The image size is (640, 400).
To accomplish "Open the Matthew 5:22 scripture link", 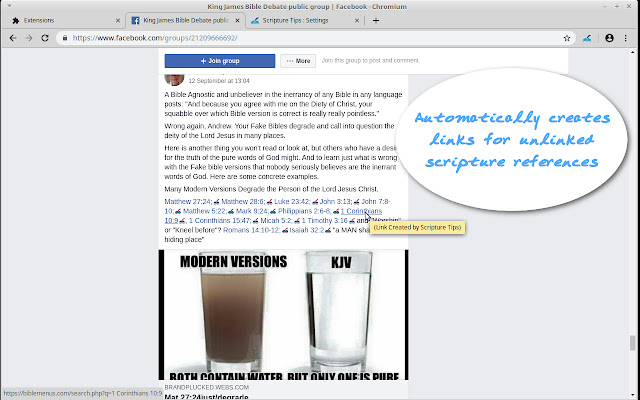I will click(205, 211).
